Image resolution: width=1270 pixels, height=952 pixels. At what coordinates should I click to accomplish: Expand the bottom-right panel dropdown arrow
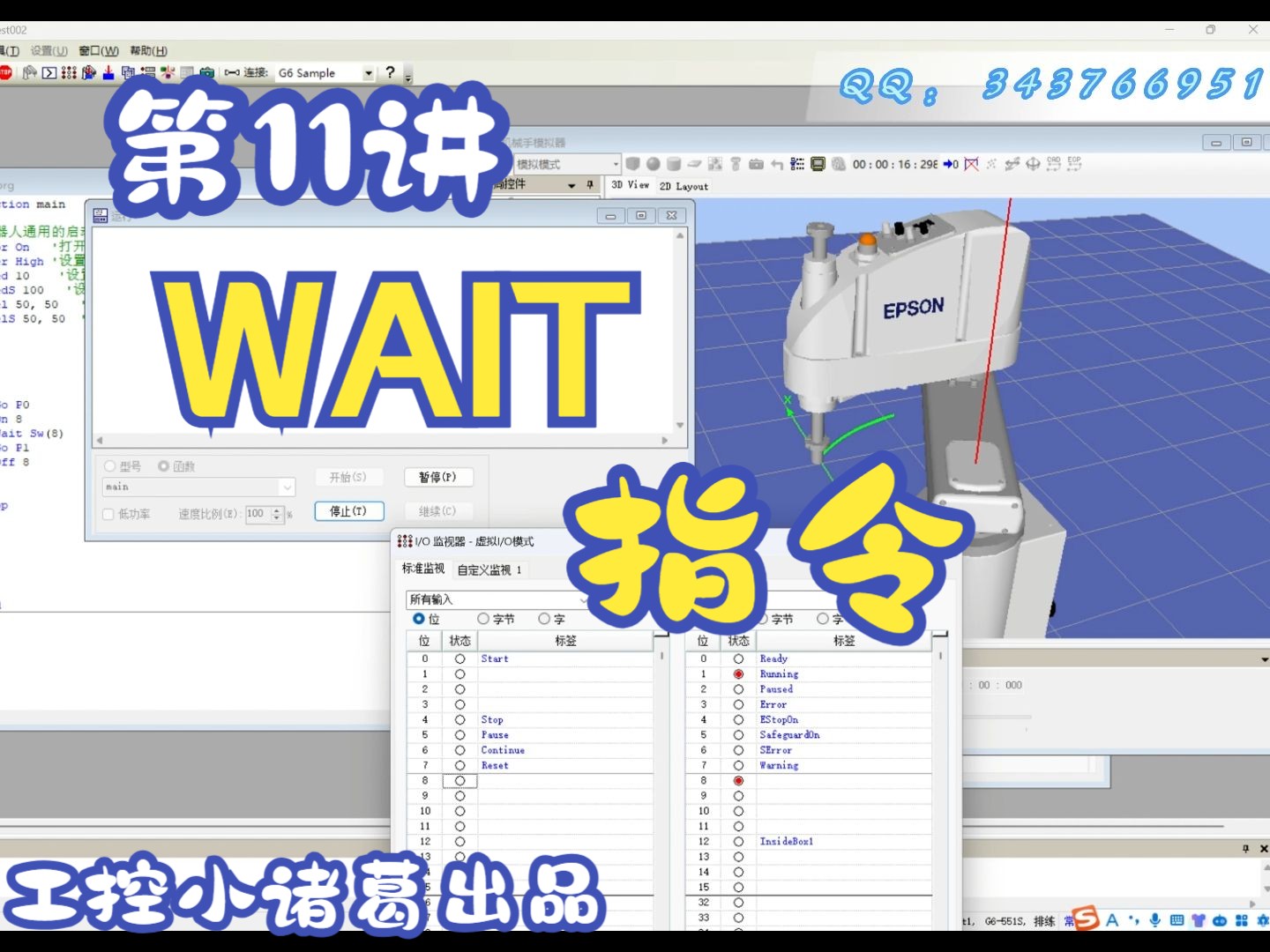click(1264, 659)
